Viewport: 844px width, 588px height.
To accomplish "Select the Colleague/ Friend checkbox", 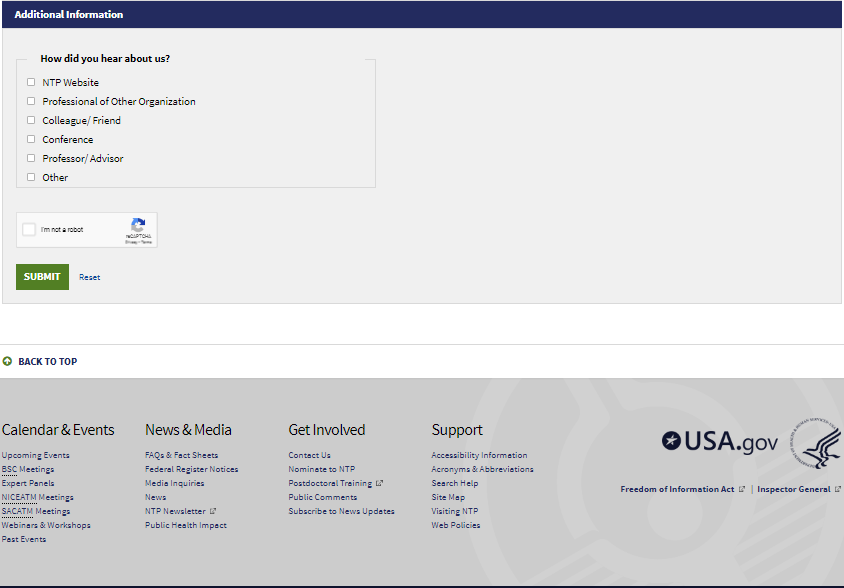I will click(x=31, y=120).
